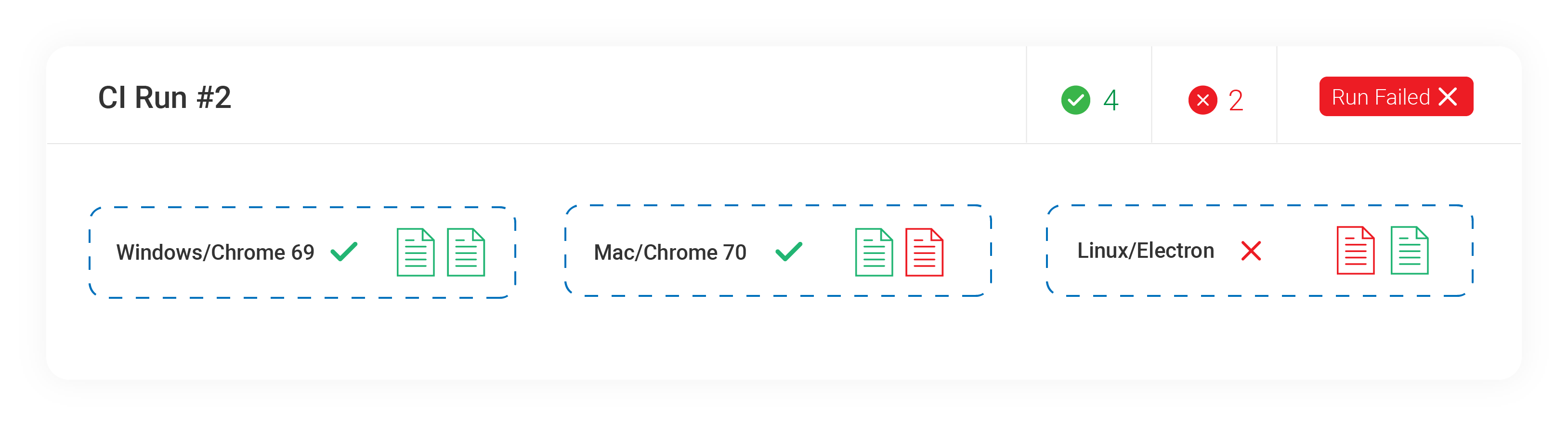The image size is (1568, 426).
Task: Click the failed tests count number 2
Action: click(x=1235, y=100)
